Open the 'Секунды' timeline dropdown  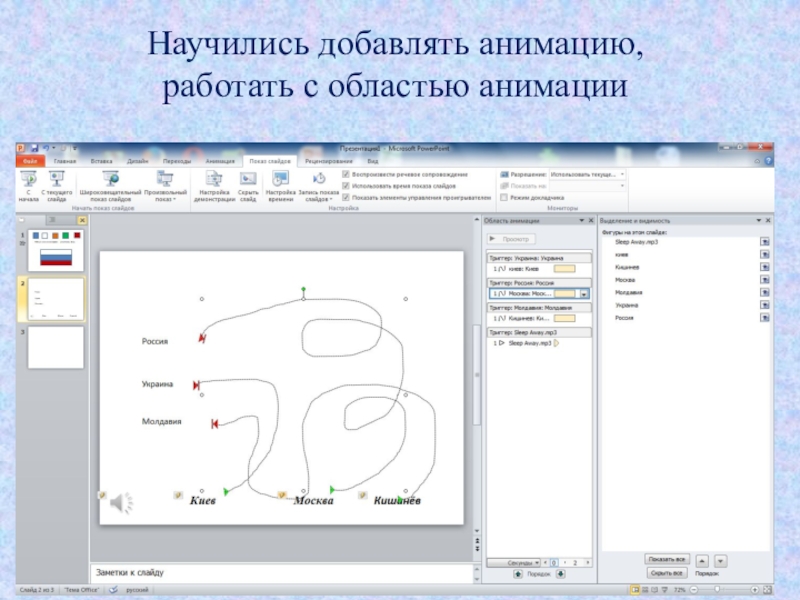(536, 563)
